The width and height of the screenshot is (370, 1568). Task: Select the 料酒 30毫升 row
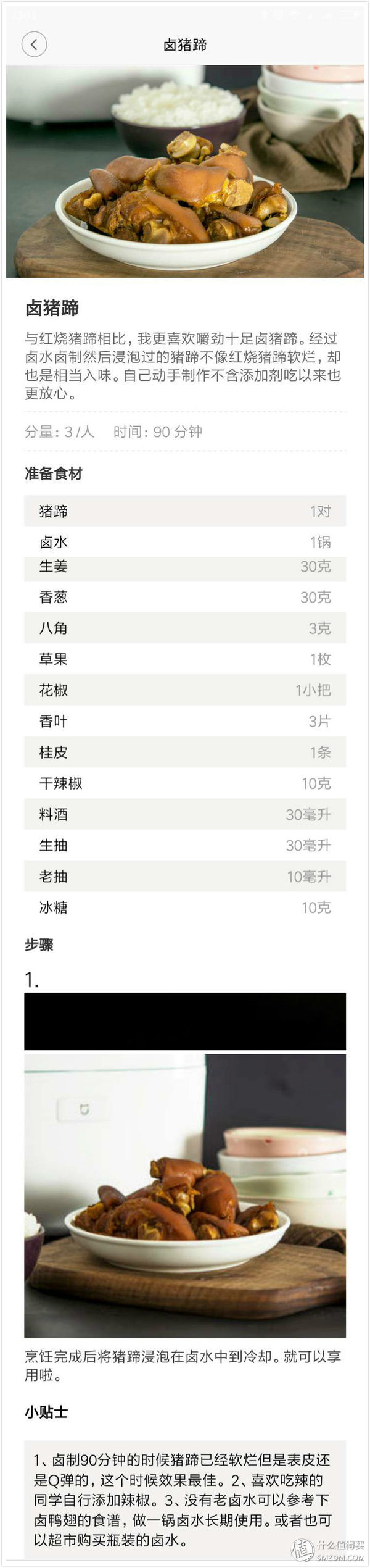click(x=185, y=814)
